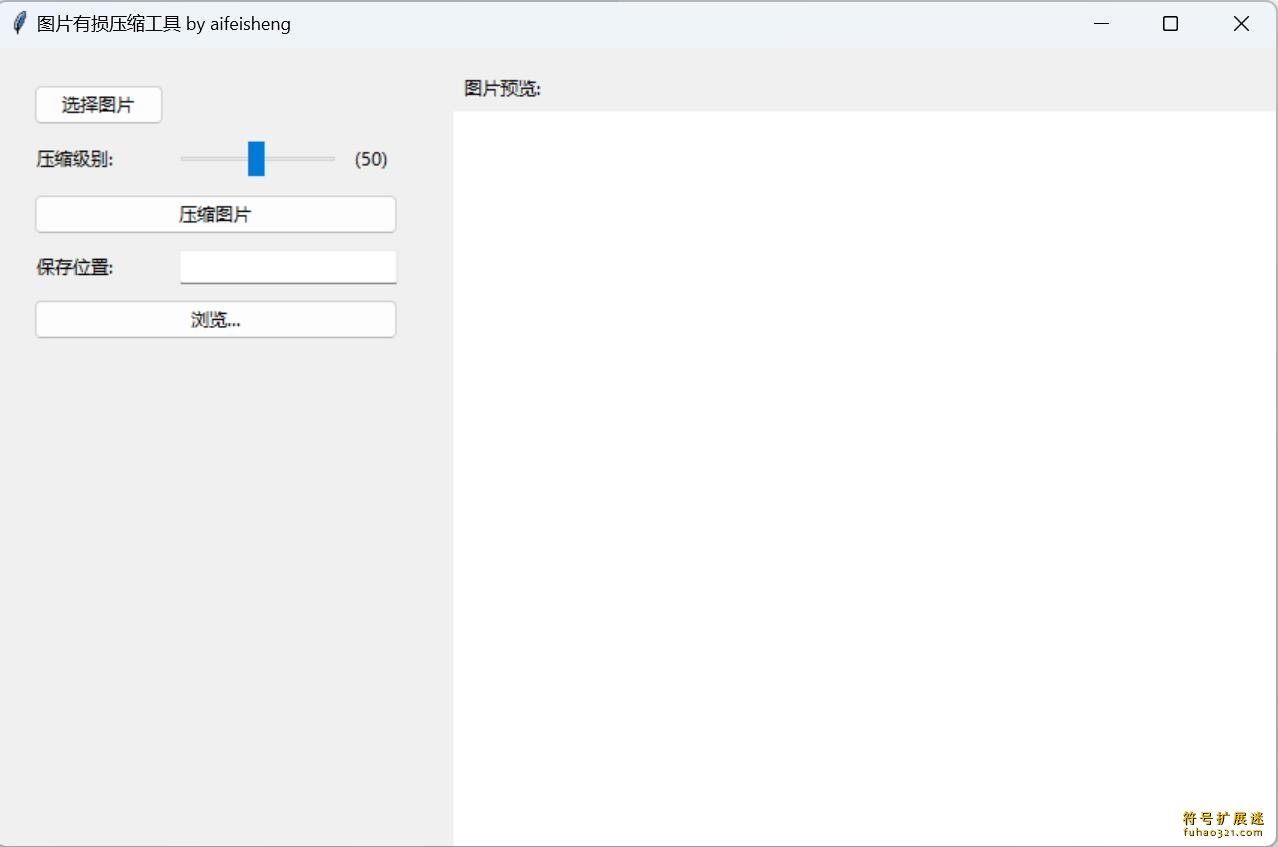The image size is (1278, 847).
Task: Click the feather app icon in title bar
Action: (x=19, y=23)
